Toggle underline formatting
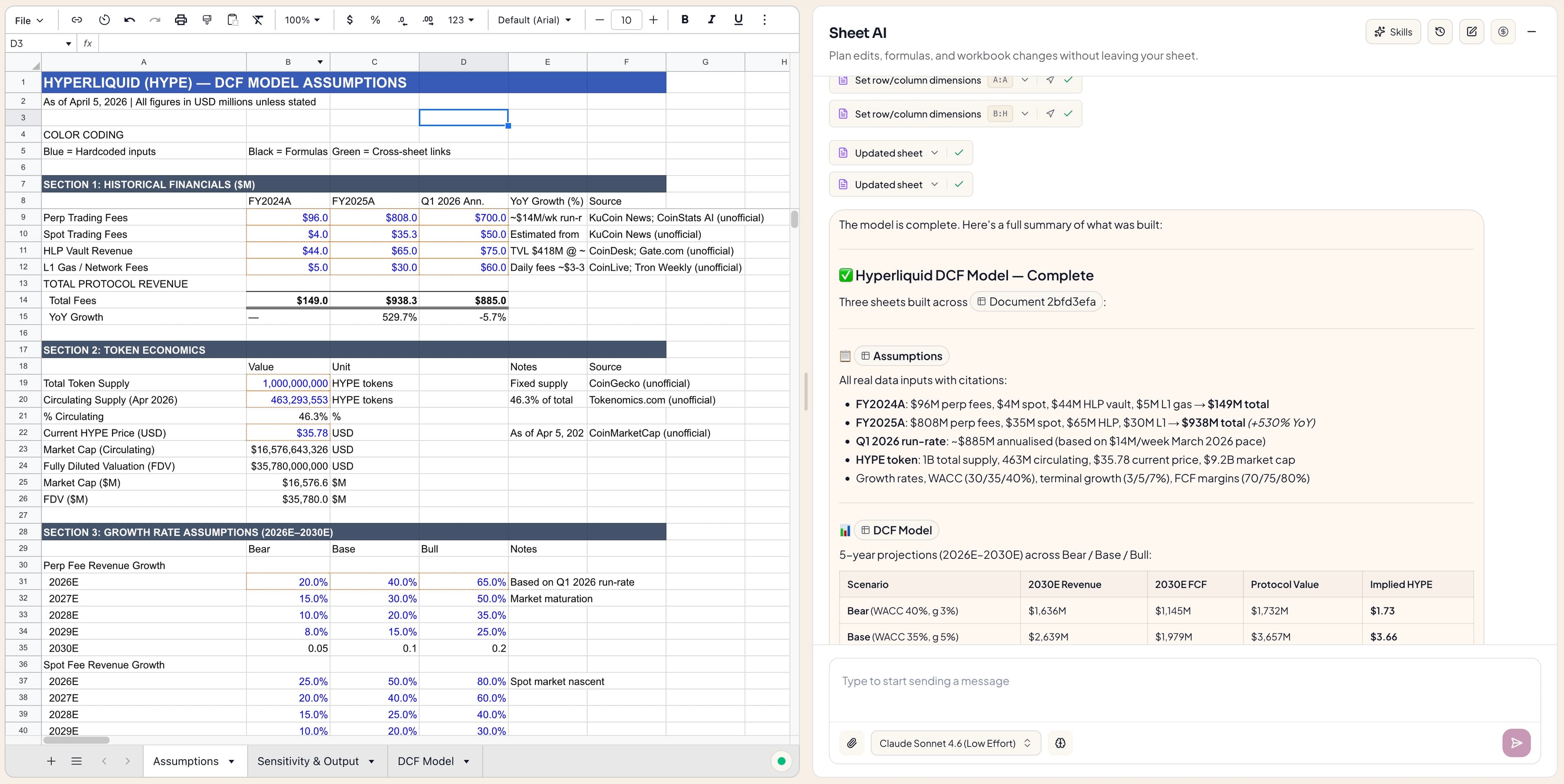This screenshot has width=1564, height=784. [738, 20]
